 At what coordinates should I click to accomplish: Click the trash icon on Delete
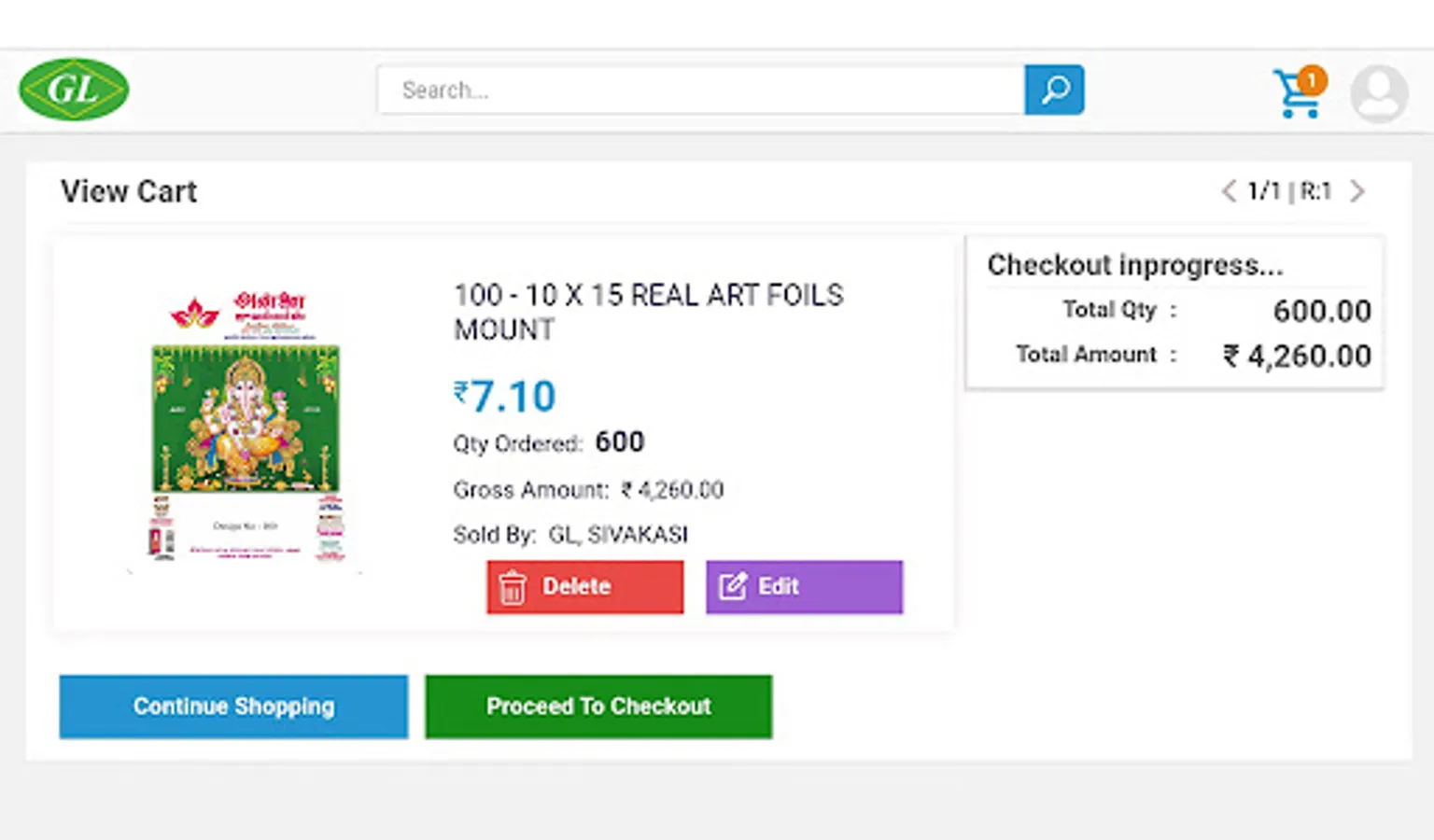[513, 587]
